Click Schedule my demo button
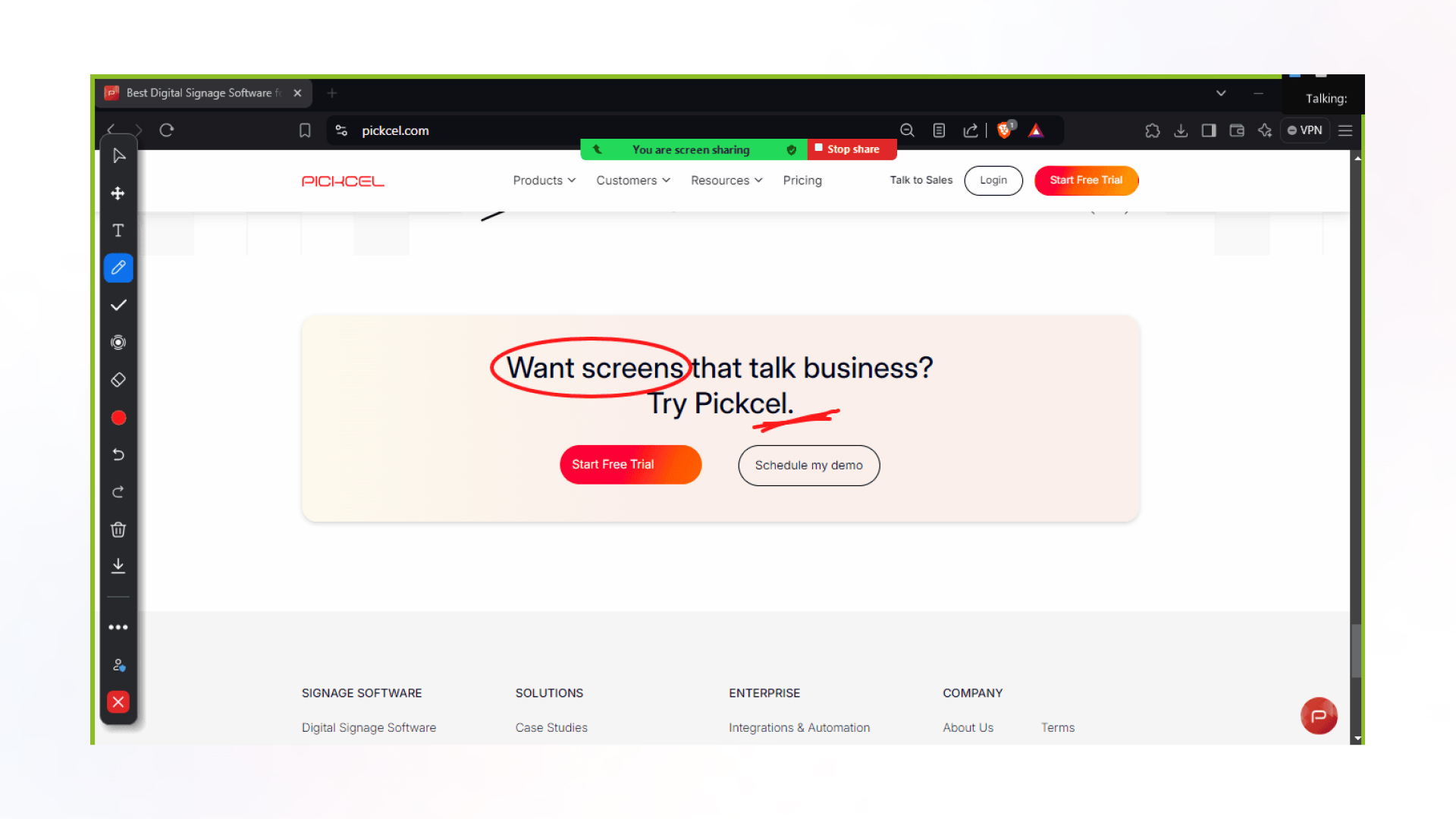 (x=809, y=465)
